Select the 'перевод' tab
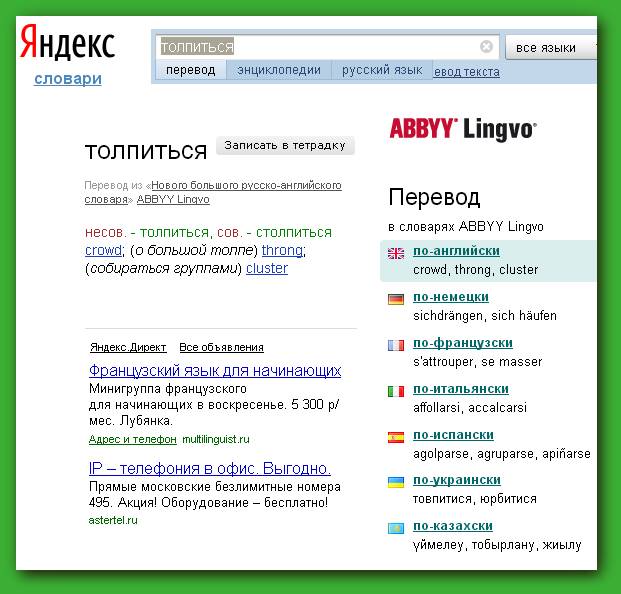This screenshot has width=621, height=594. pos(190,70)
